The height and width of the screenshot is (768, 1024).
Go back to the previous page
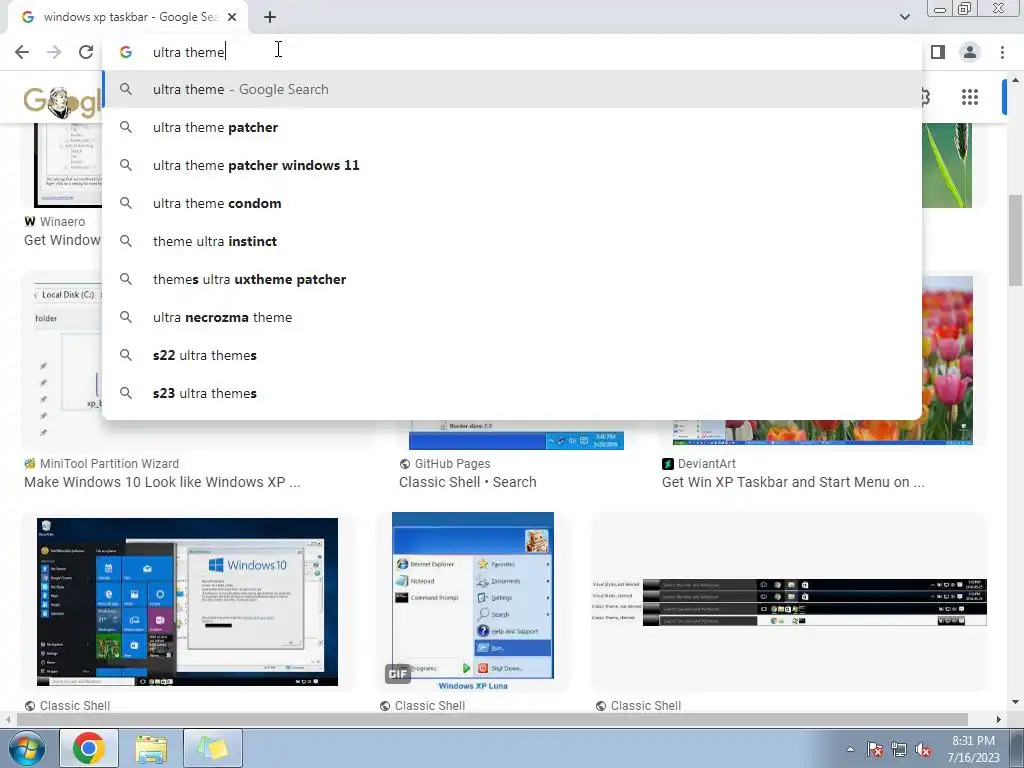tap(22, 52)
